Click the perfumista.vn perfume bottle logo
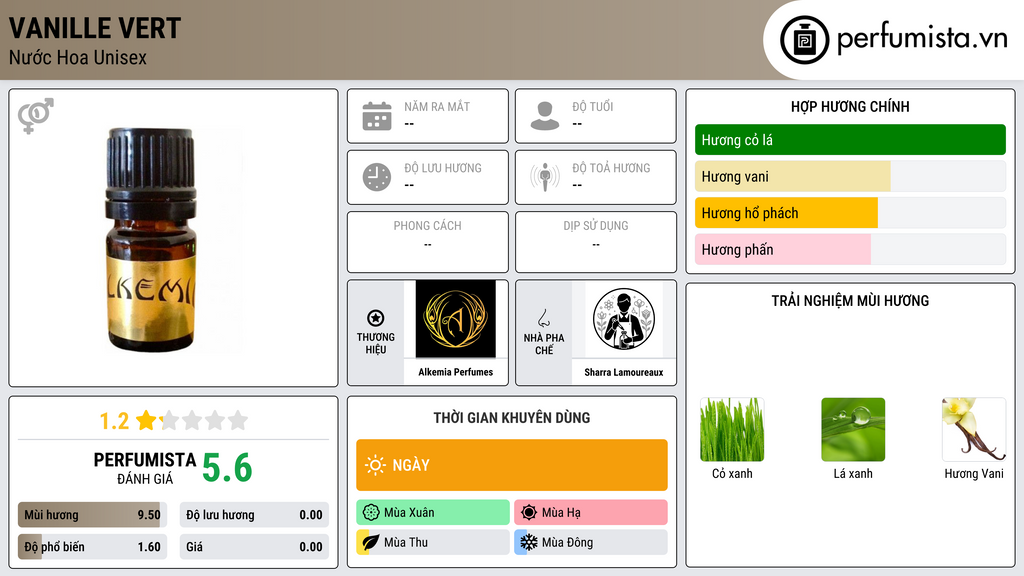The width and height of the screenshot is (1024, 576). coord(805,40)
